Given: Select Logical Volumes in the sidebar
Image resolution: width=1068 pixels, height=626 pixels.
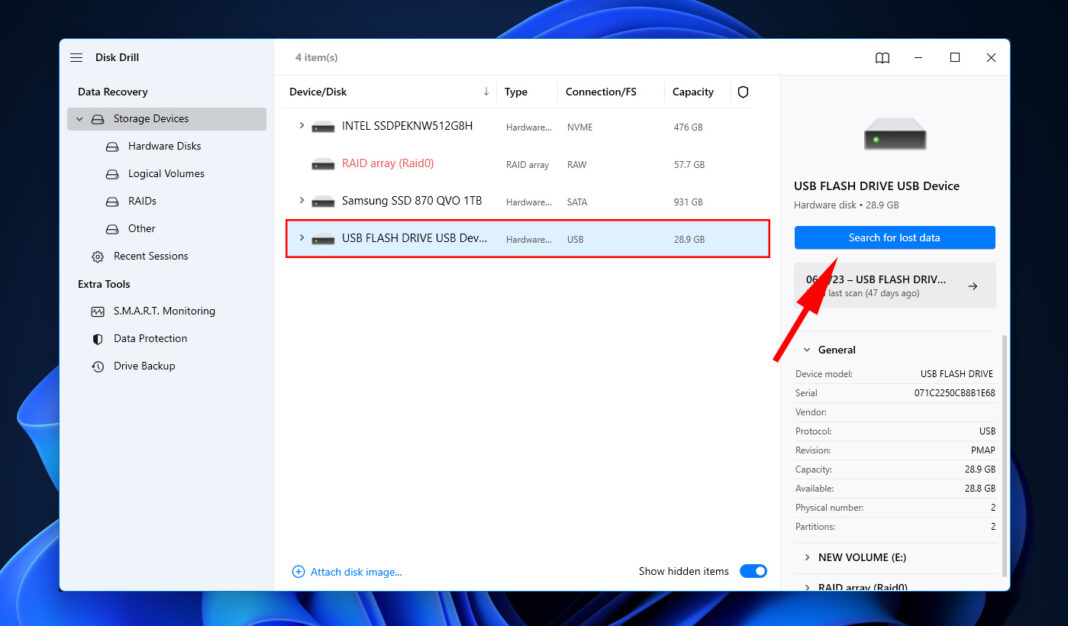Looking at the screenshot, I should (x=166, y=174).
